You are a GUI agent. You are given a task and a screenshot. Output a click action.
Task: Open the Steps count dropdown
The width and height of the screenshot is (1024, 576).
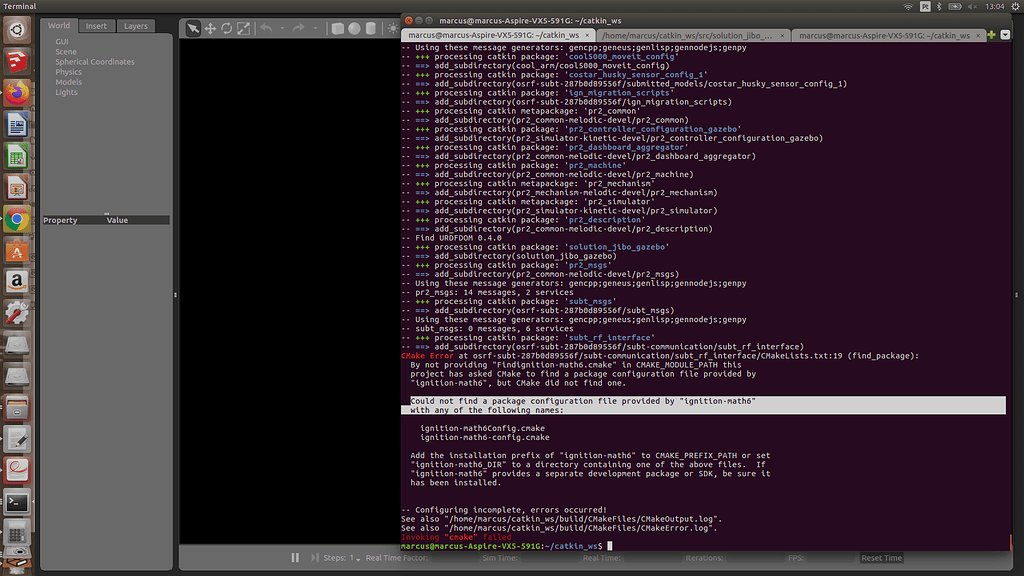point(357,558)
